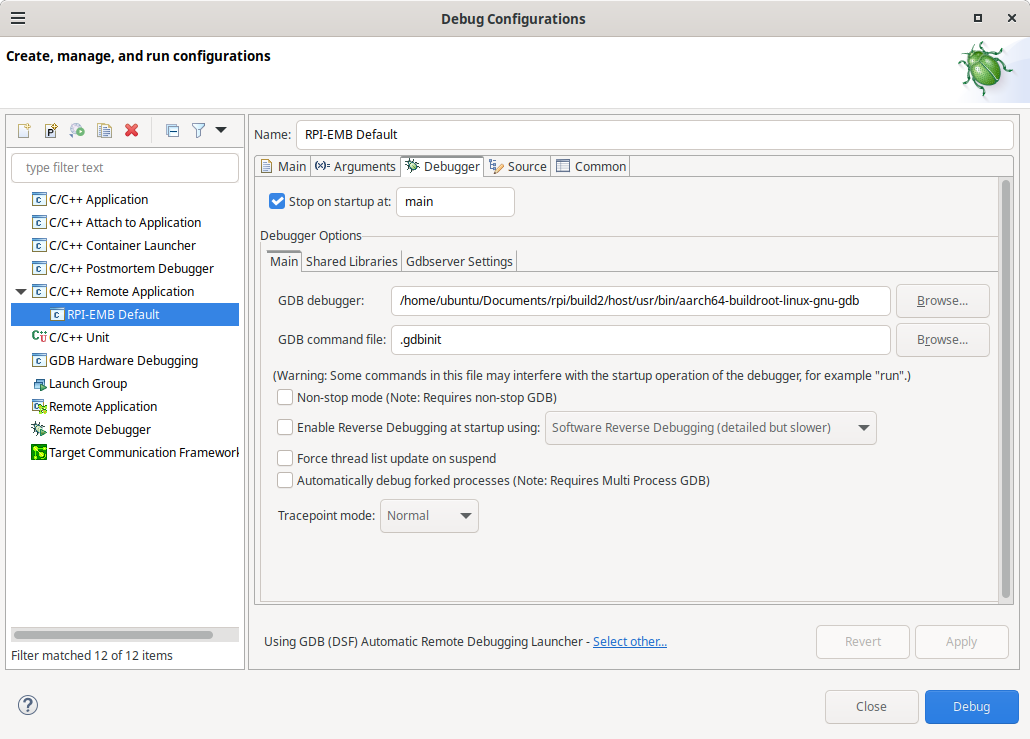
Task: Duplicate the selected launch configuration
Action: 104,131
